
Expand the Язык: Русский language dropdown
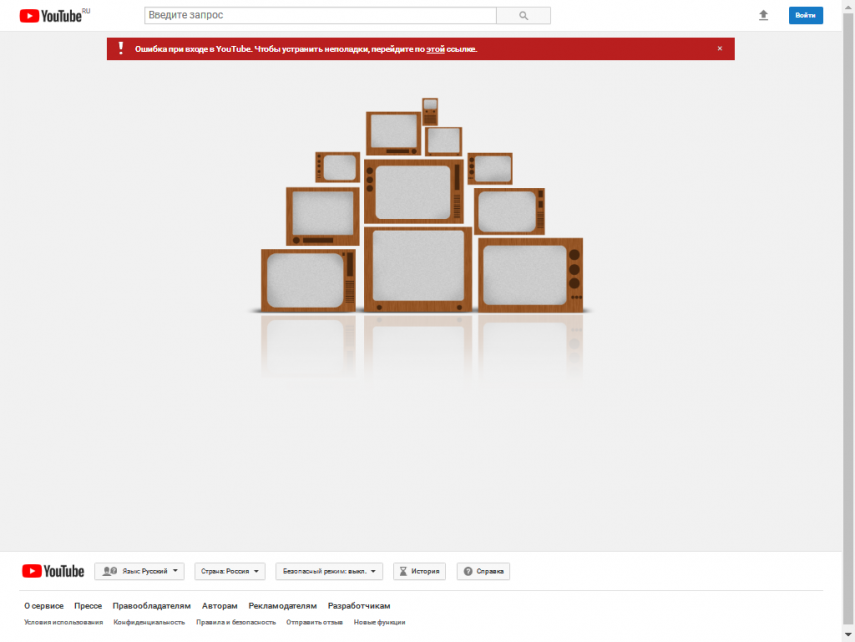point(139,572)
